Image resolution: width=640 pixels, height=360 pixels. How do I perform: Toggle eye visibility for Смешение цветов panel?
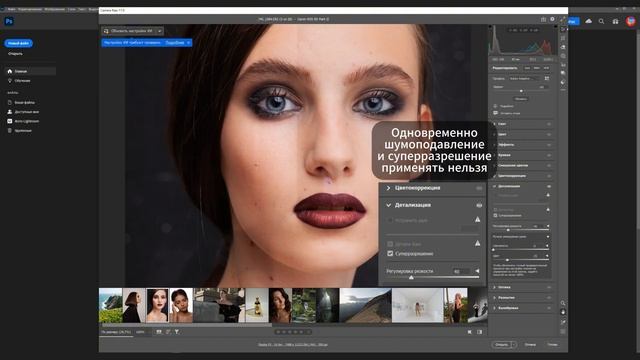[x=549, y=165]
